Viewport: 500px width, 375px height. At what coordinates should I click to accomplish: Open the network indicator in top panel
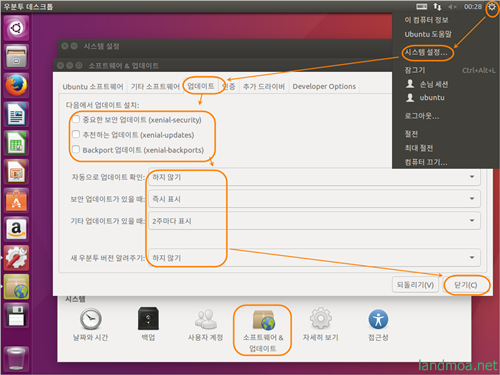pyautogui.click(x=437, y=7)
